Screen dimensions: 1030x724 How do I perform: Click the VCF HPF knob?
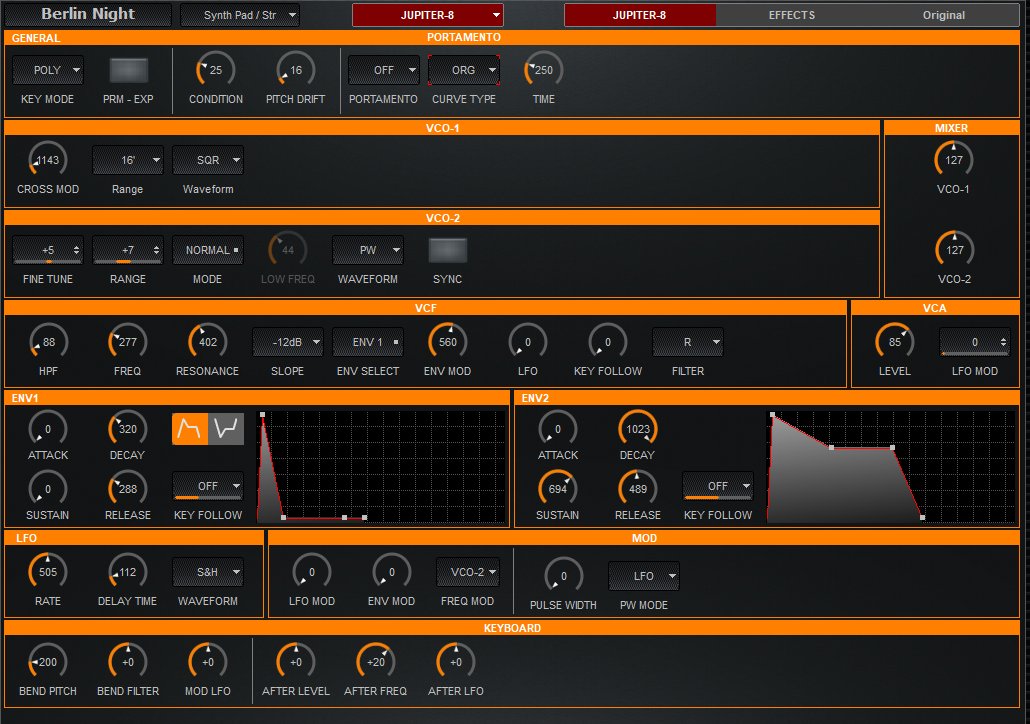(x=49, y=342)
